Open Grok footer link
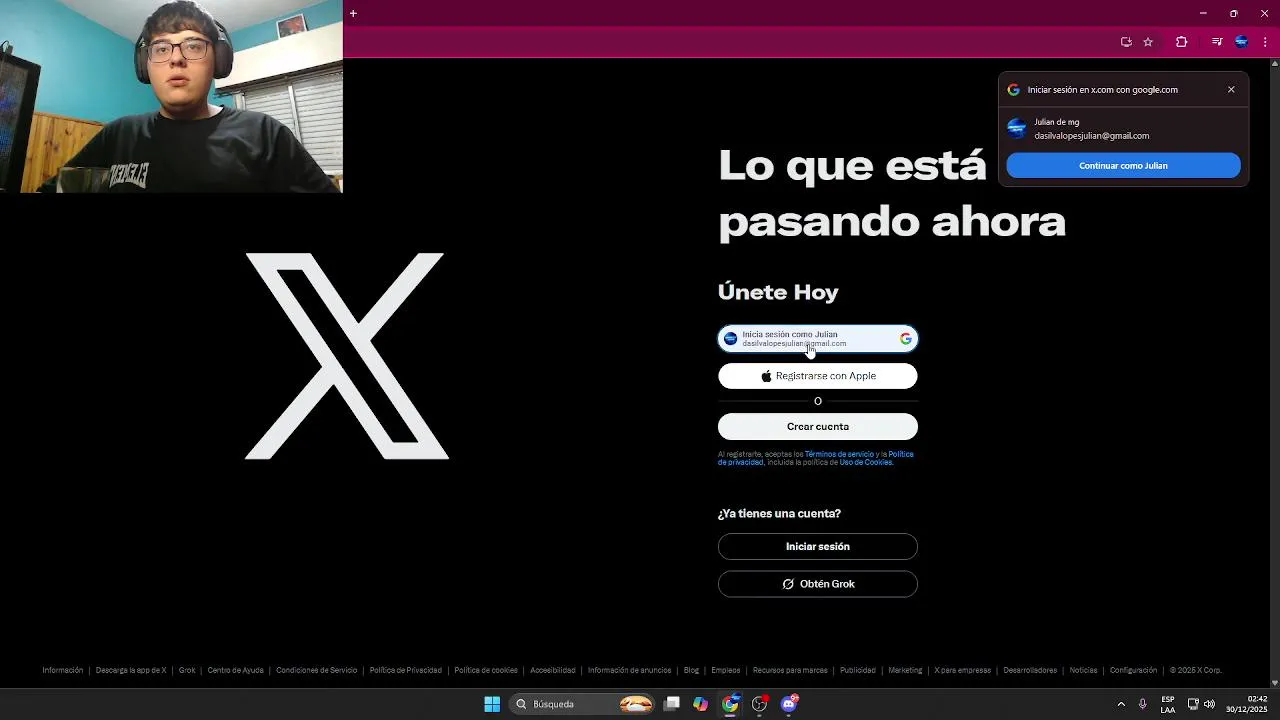The width and height of the screenshot is (1280, 720). [187, 670]
